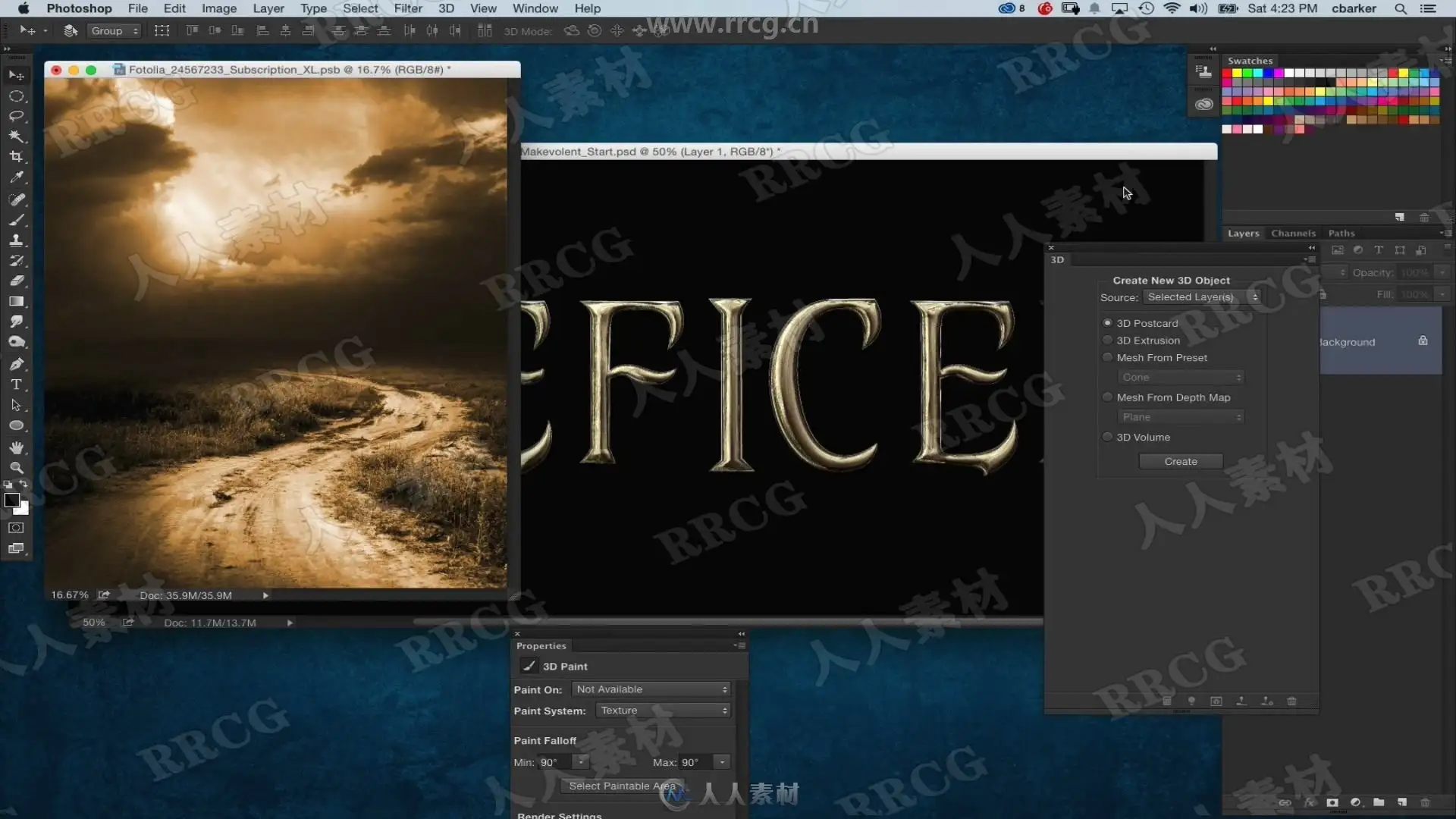Image resolution: width=1456 pixels, height=819 pixels.
Task: Open the Max paint falloff dropdown
Action: click(x=722, y=761)
